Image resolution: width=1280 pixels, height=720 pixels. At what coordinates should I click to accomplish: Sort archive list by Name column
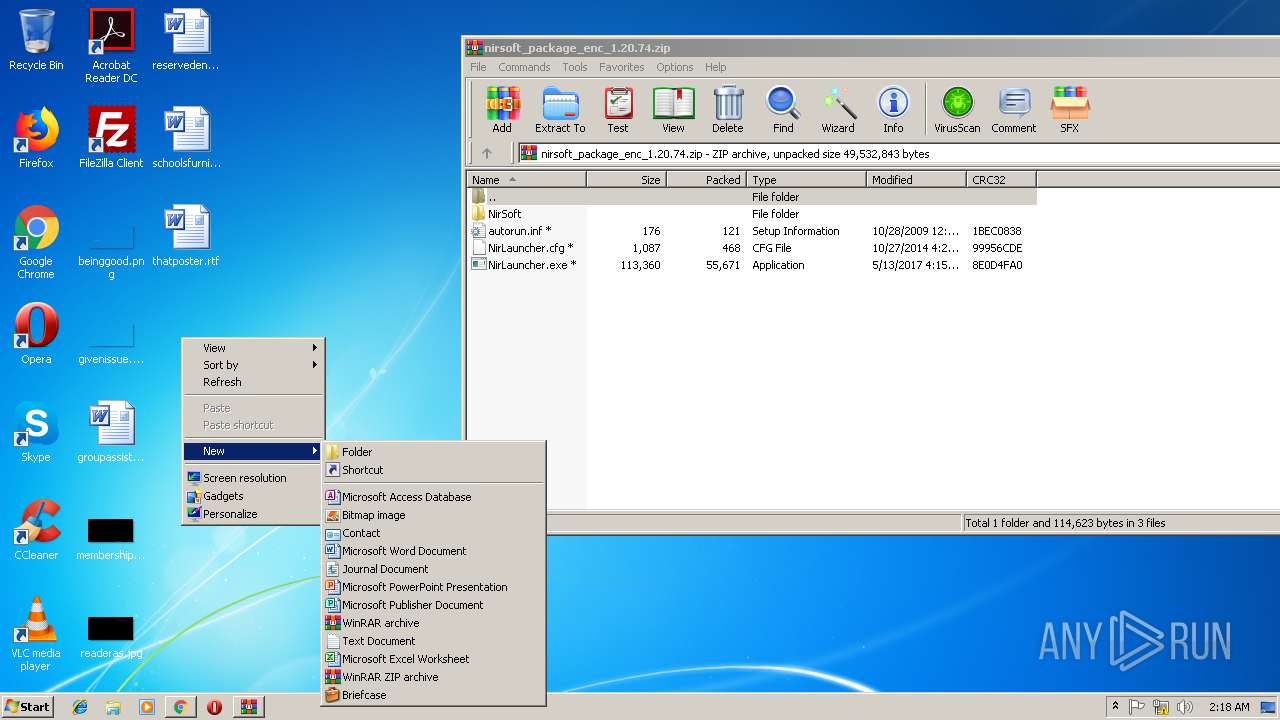pyautogui.click(x=526, y=180)
